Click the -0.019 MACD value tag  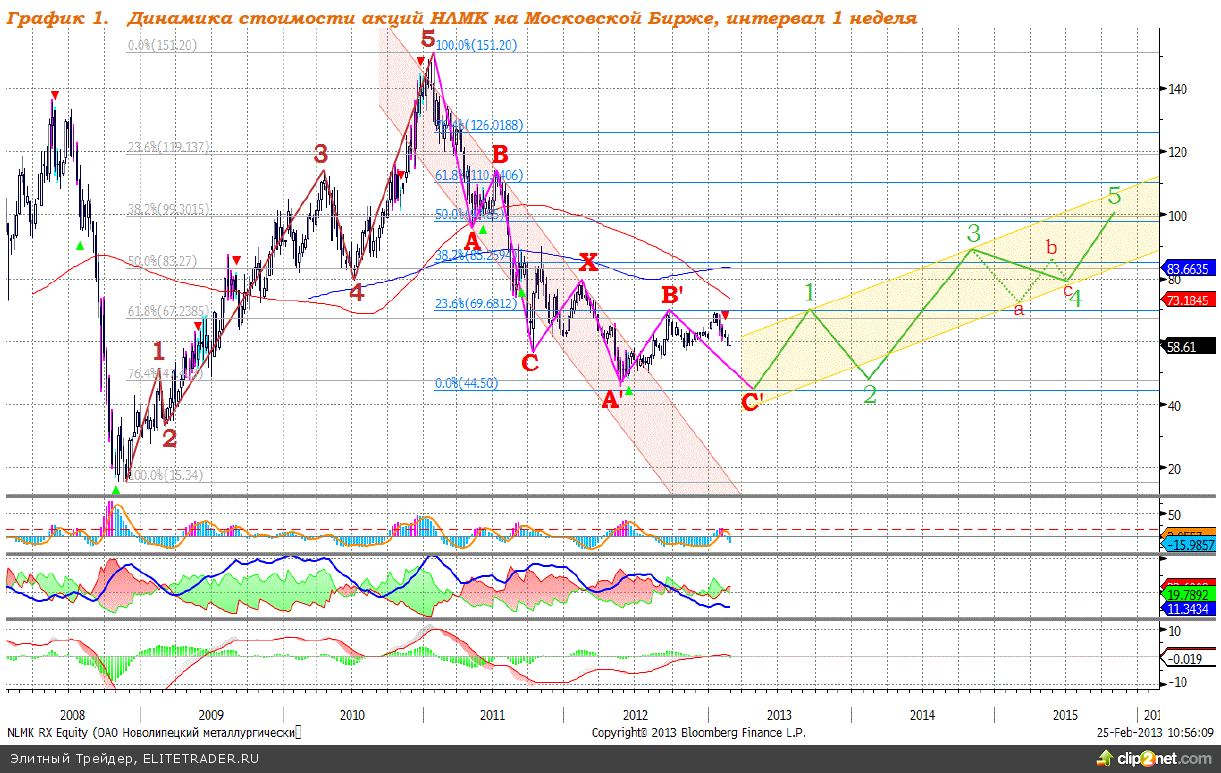[1187, 658]
